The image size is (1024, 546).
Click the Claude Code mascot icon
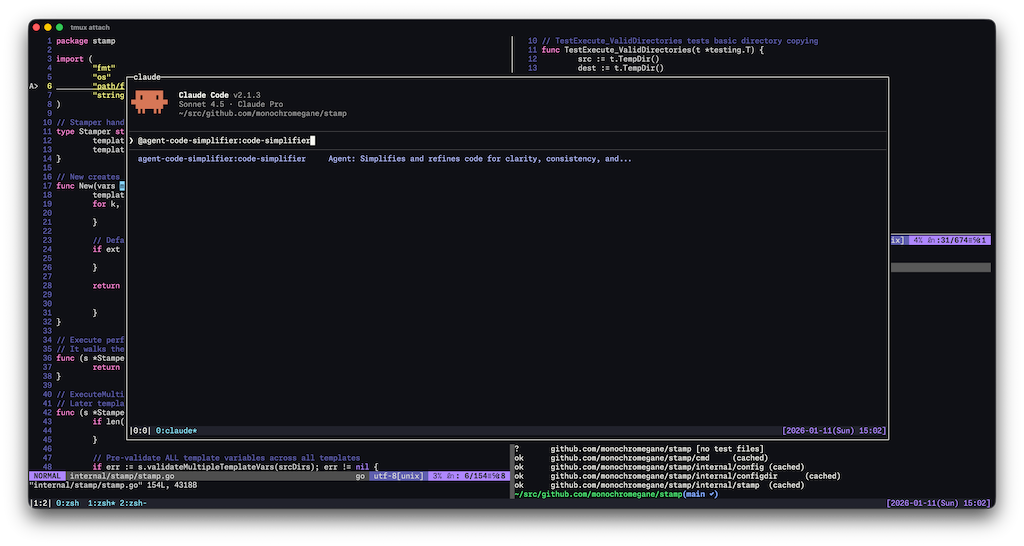tap(149, 101)
